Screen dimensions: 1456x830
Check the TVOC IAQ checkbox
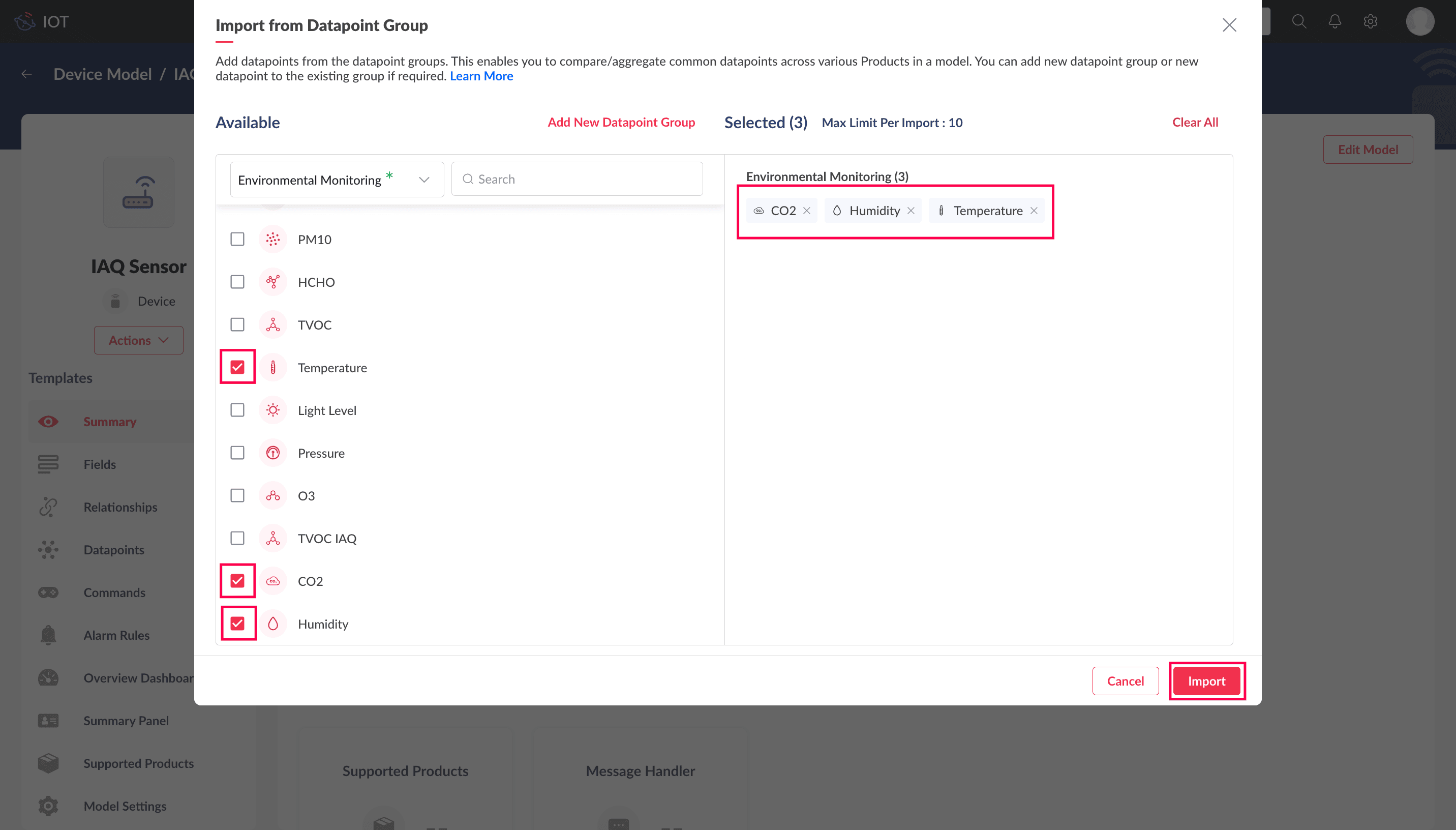pyautogui.click(x=237, y=538)
